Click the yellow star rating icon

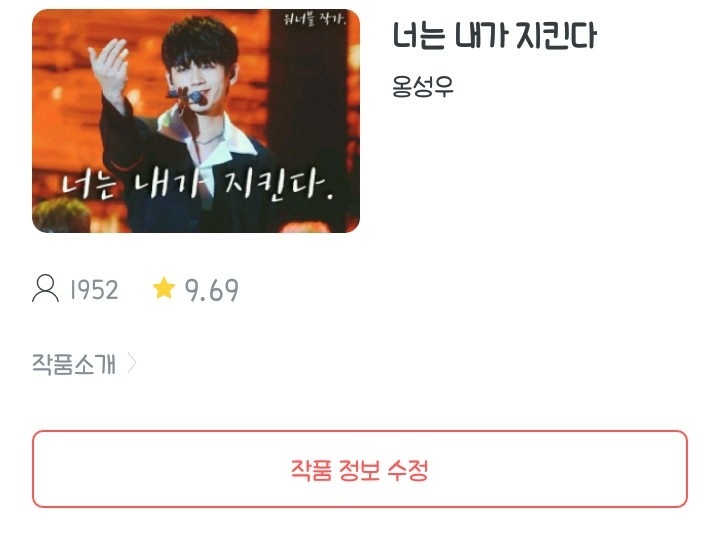click(163, 288)
